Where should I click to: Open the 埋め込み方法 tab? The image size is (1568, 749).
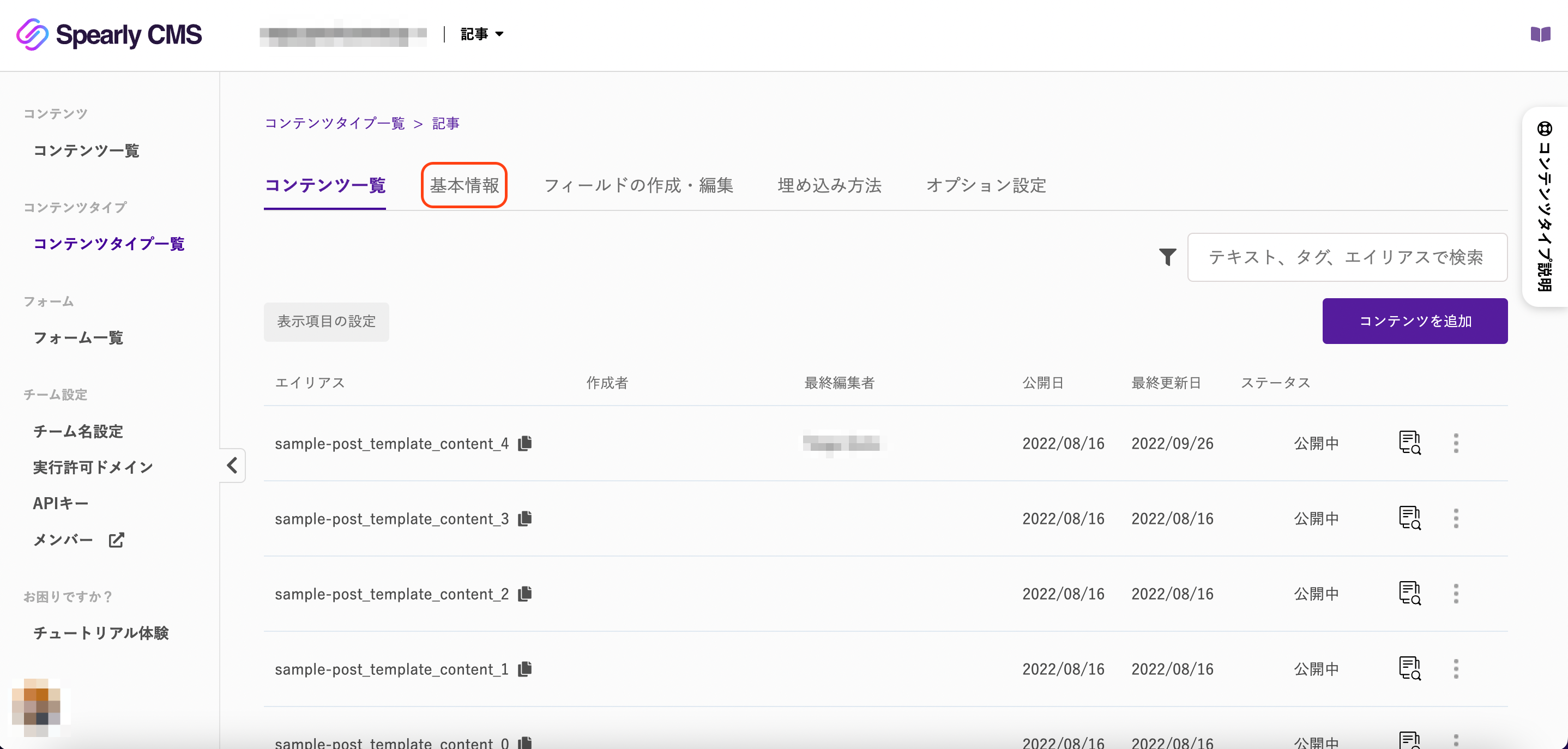[x=829, y=185]
